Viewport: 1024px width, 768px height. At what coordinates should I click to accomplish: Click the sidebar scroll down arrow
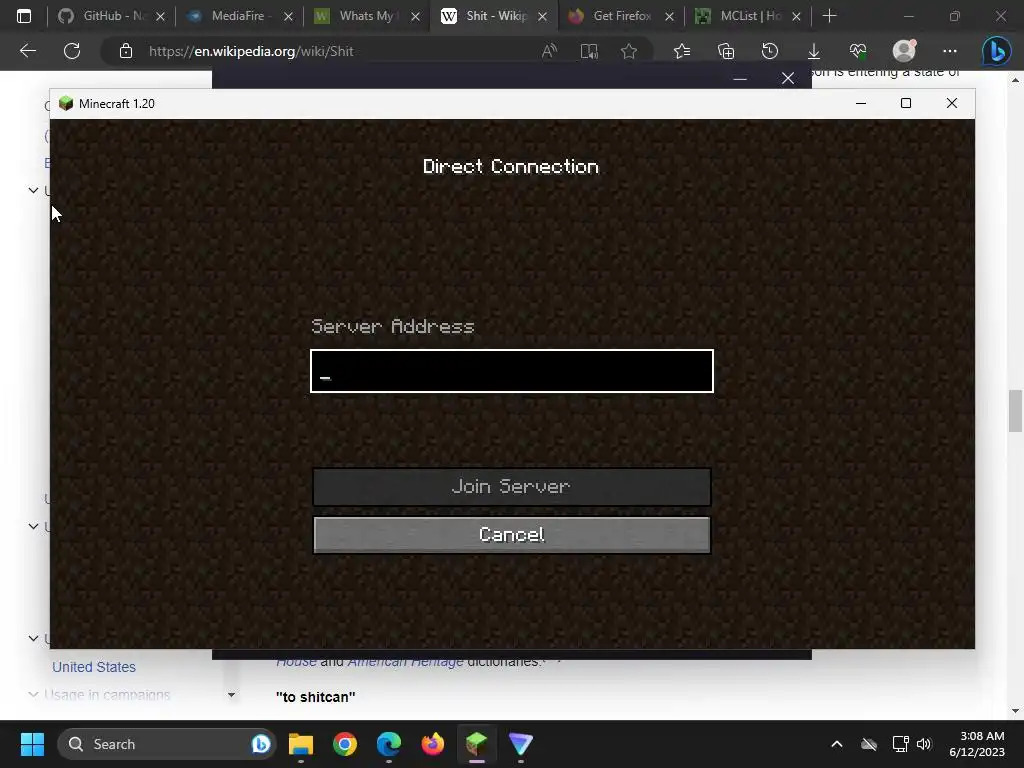coord(231,695)
